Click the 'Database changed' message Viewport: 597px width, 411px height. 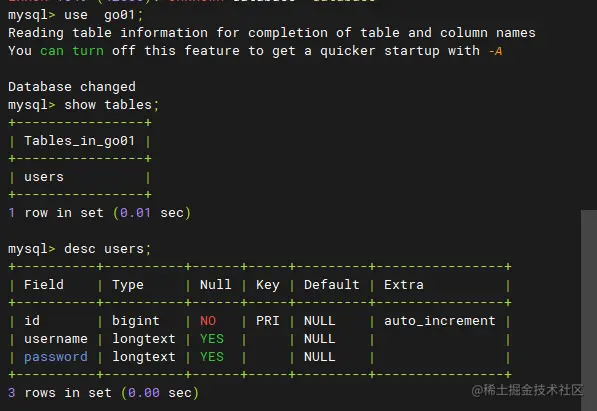72,87
